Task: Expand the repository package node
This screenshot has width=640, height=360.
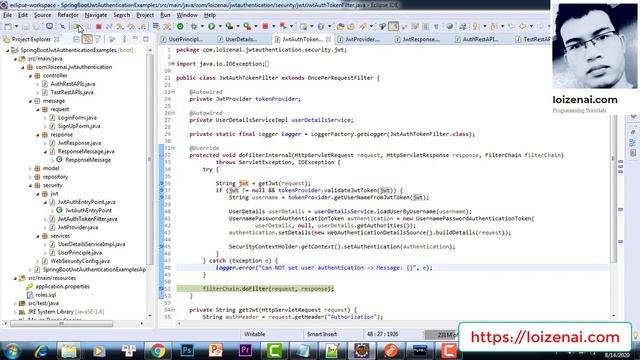Action: [30, 177]
